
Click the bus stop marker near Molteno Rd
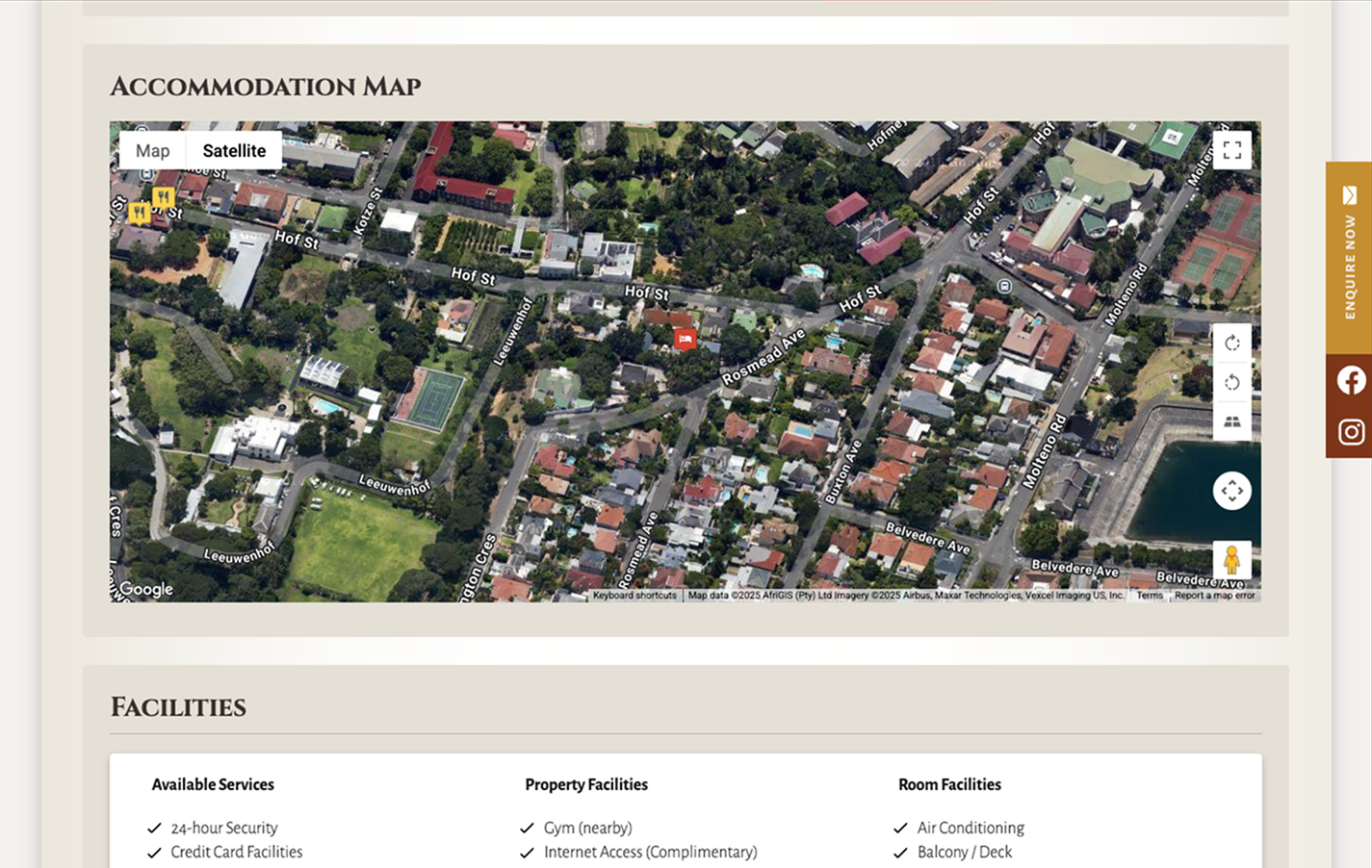[x=1004, y=286]
